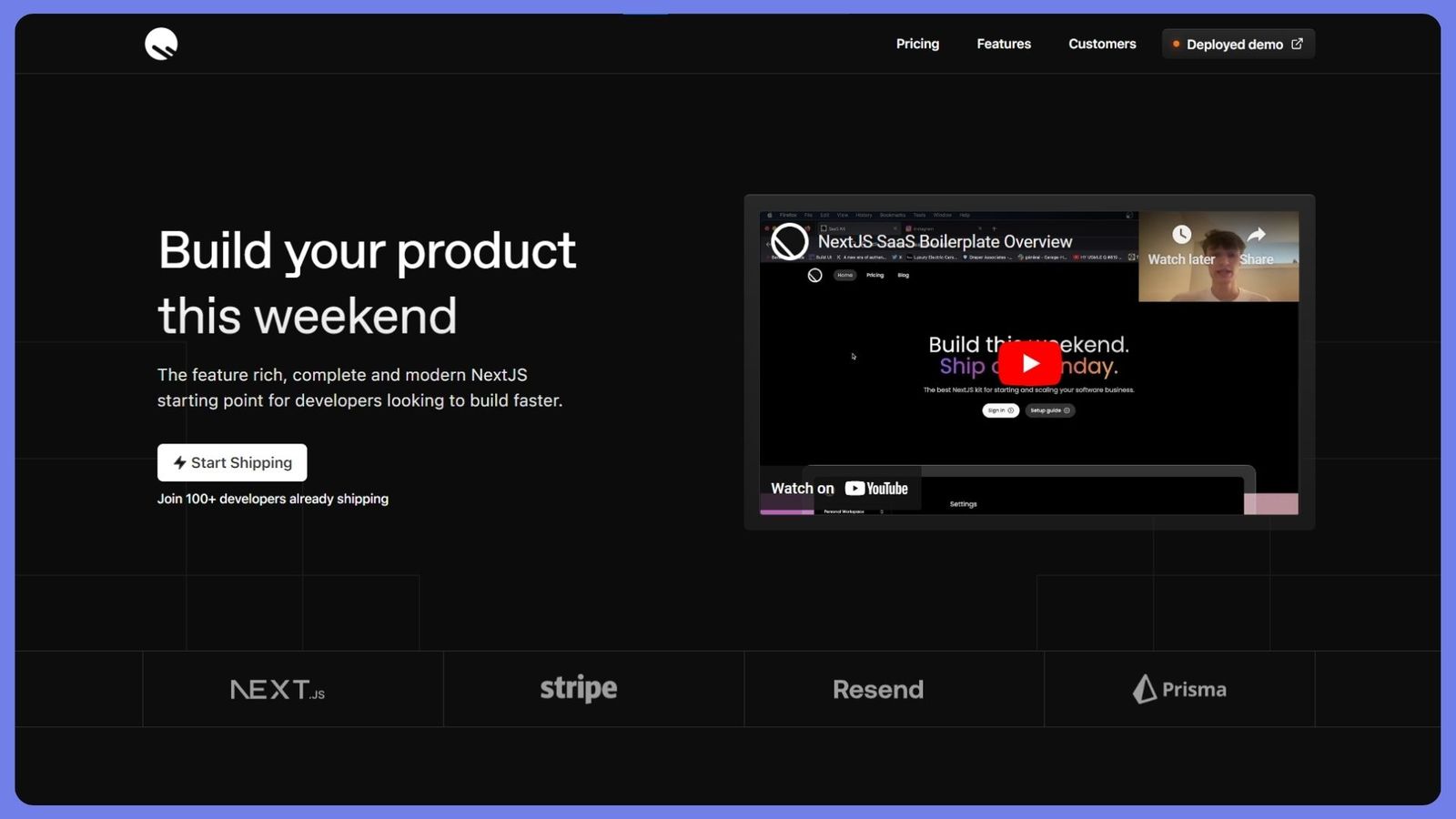Open the NextJS SaaS Boilerplate Overview title

pyautogui.click(x=945, y=241)
